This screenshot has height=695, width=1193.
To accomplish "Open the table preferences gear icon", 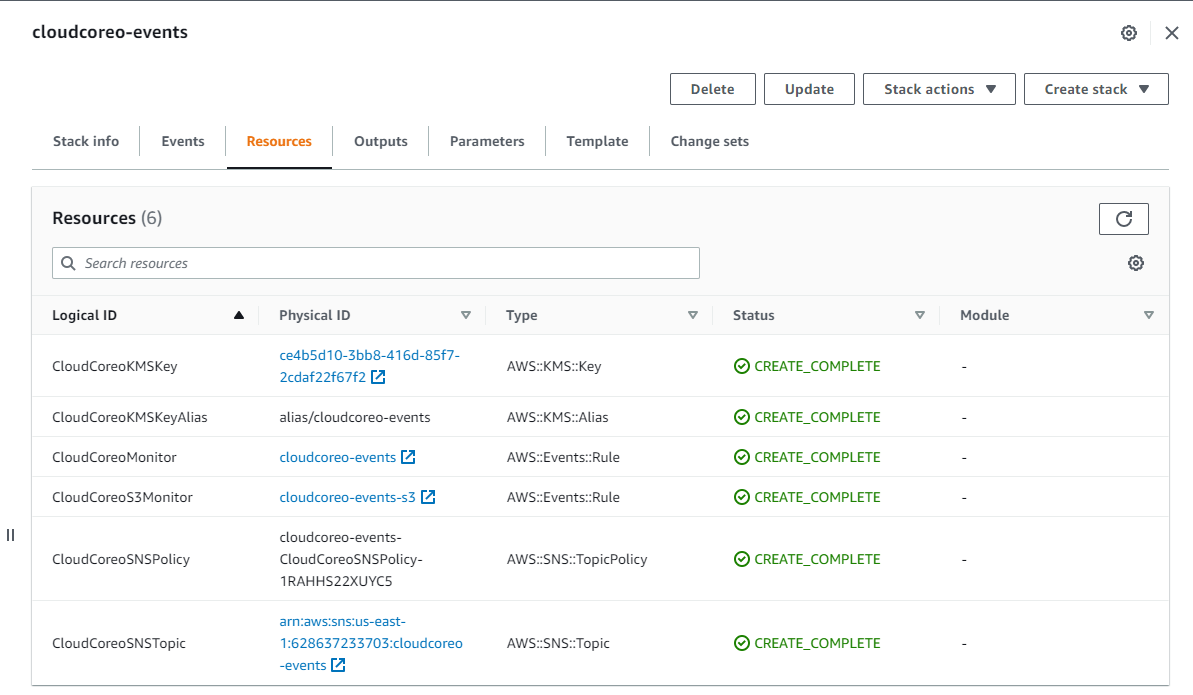I will tap(1136, 262).
